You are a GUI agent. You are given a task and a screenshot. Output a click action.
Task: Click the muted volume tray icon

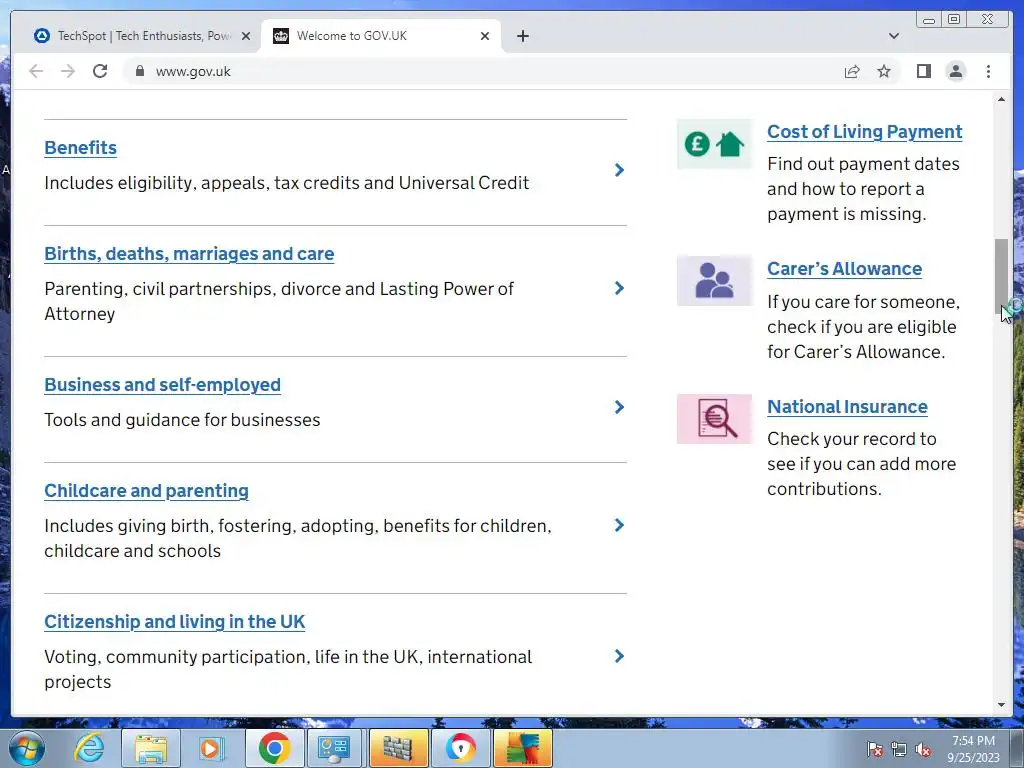pos(923,749)
